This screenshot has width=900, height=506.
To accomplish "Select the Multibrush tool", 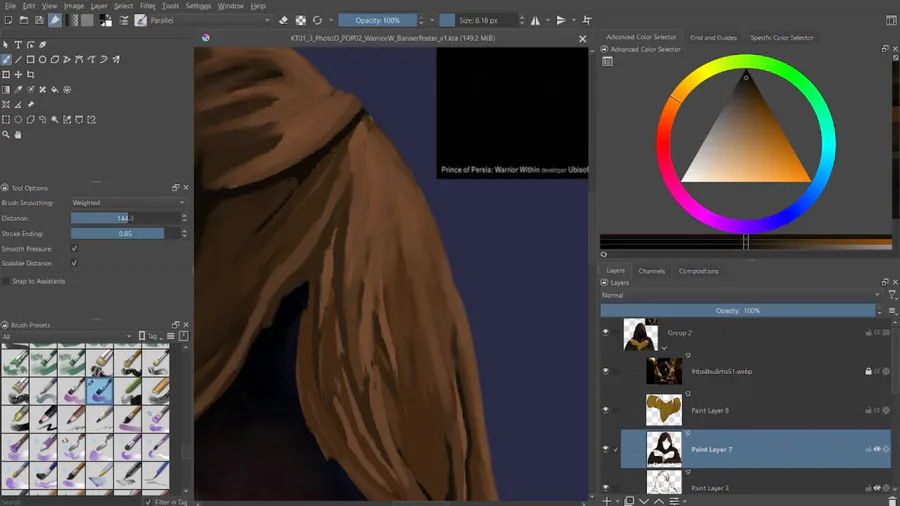I will 116,60.
